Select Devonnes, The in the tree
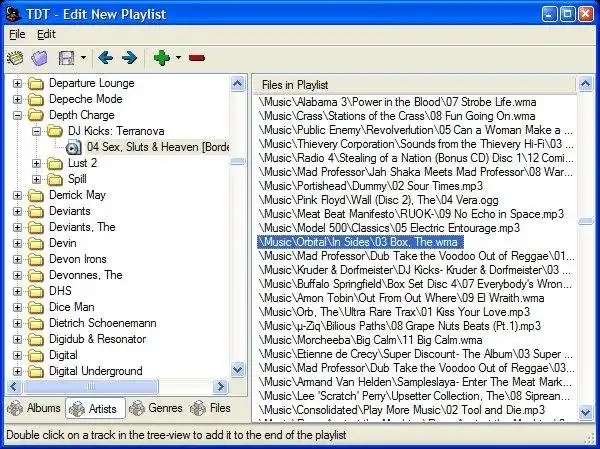 point(86,275)
